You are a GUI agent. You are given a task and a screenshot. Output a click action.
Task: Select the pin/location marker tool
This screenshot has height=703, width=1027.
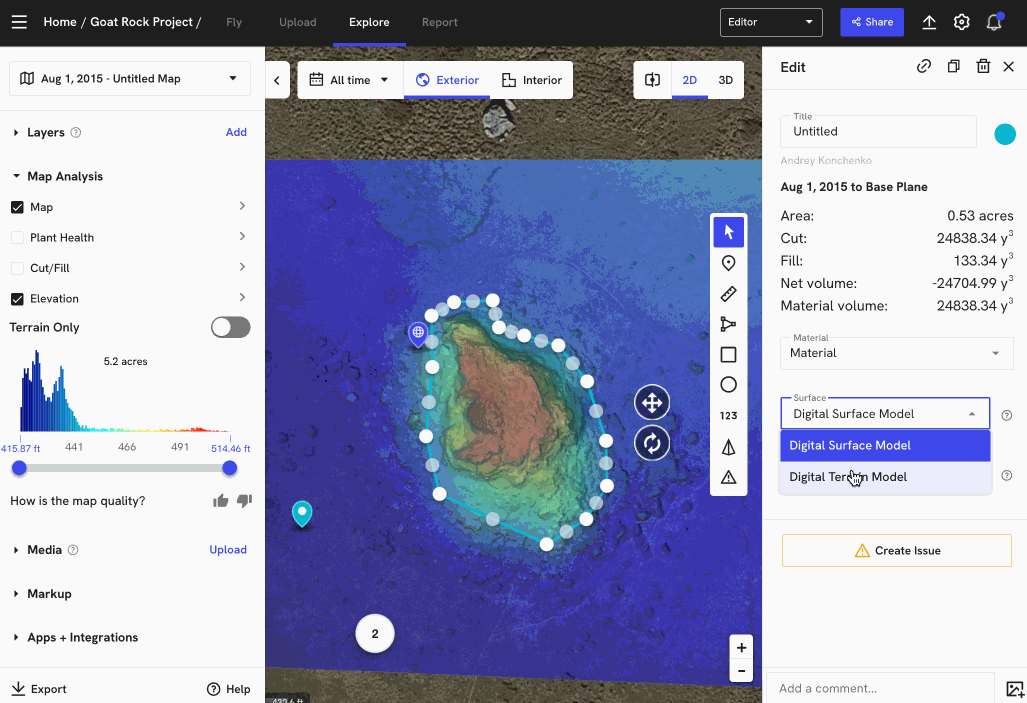(728, 262)
